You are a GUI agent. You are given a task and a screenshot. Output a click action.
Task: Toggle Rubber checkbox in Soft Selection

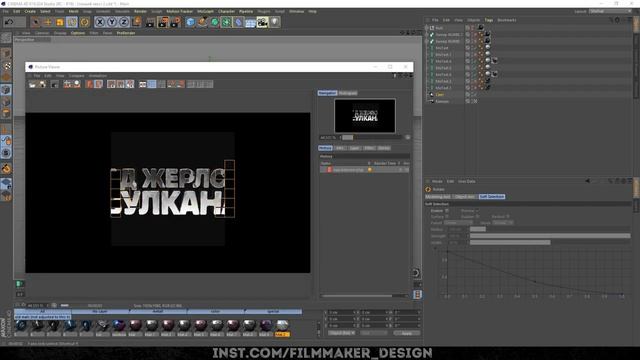[x=477, y=216]
